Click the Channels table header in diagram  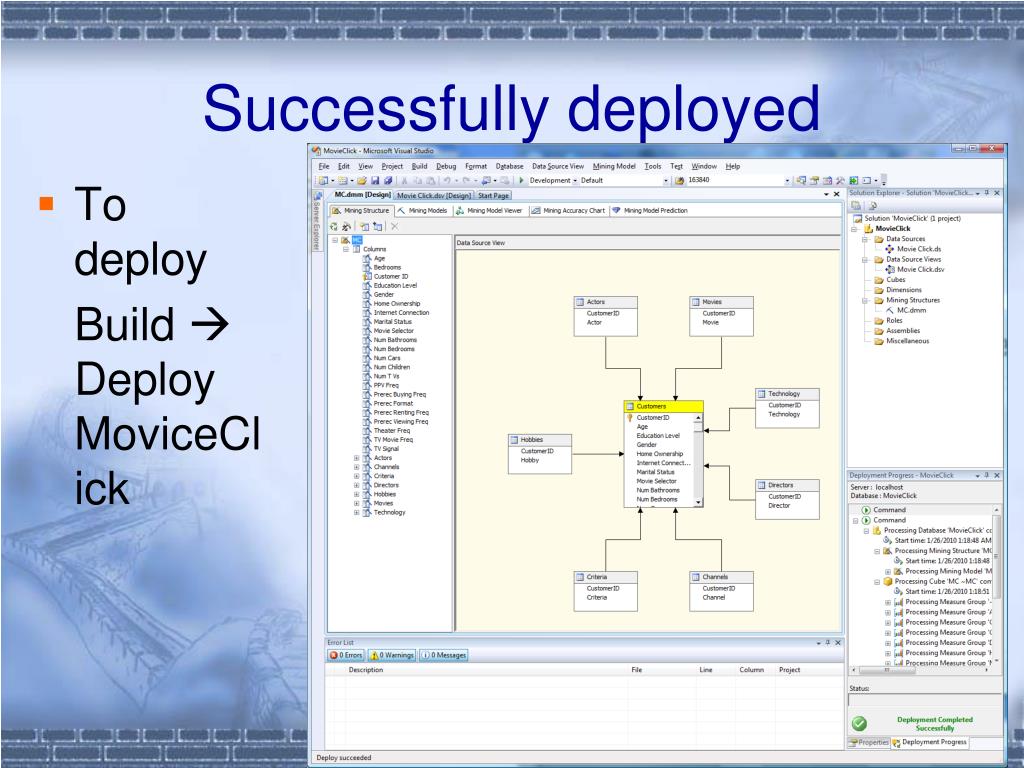[x=721, y=577]
